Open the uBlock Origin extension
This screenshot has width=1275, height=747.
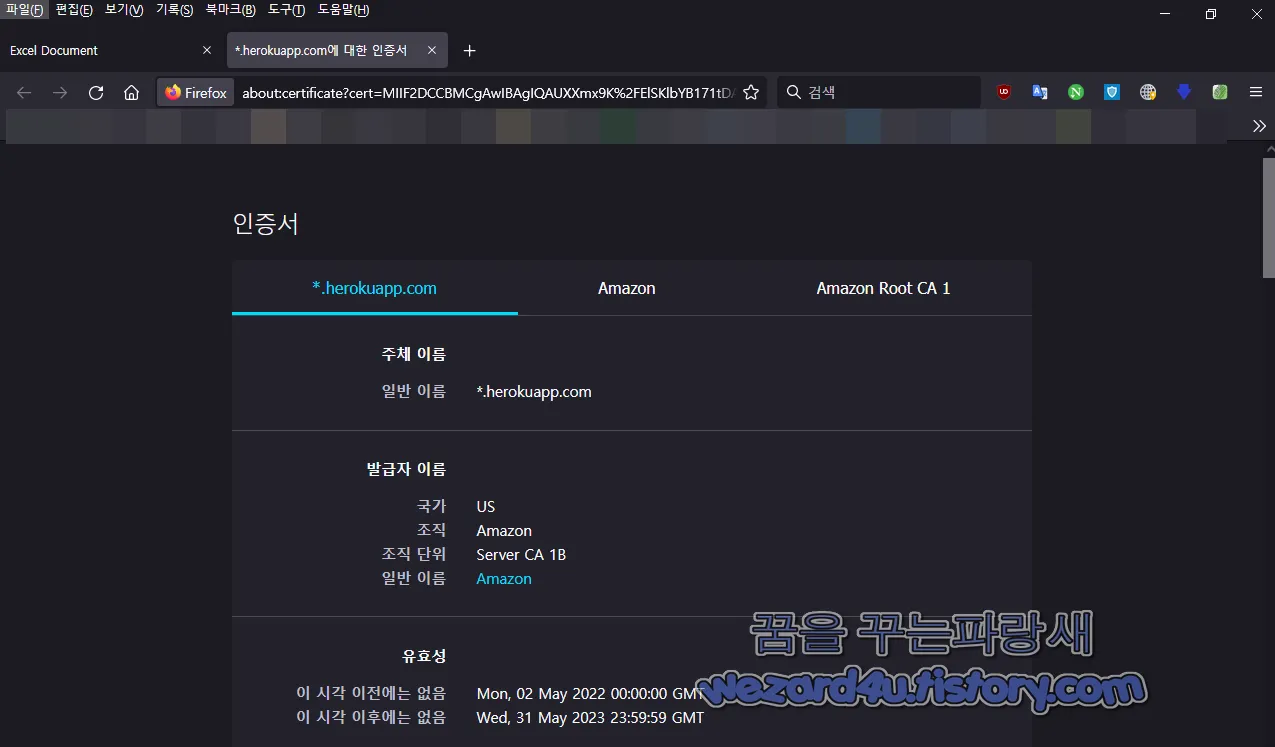pyautogui.click(x=1004, y=92)
